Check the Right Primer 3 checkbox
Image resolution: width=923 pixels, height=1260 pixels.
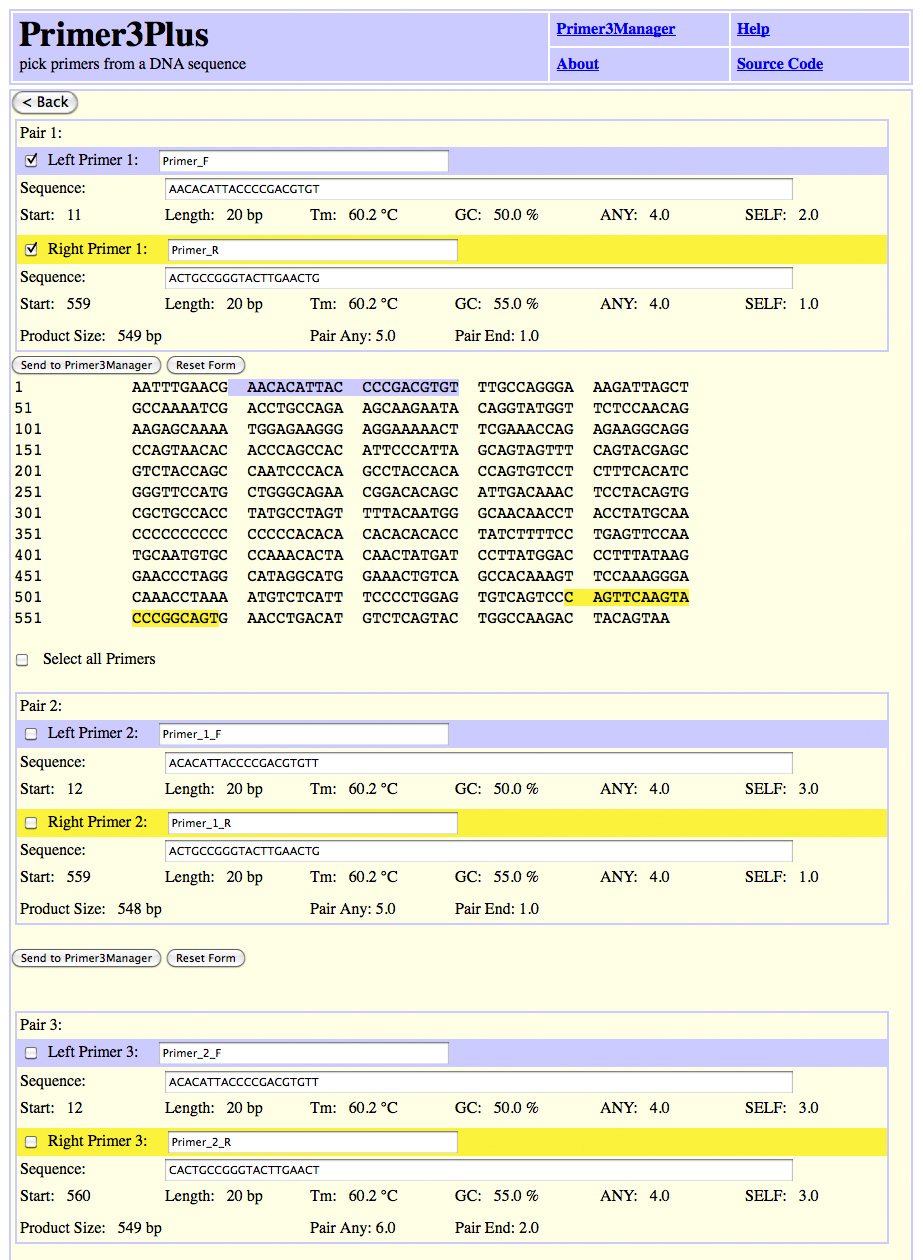(x=30, y=1141)
